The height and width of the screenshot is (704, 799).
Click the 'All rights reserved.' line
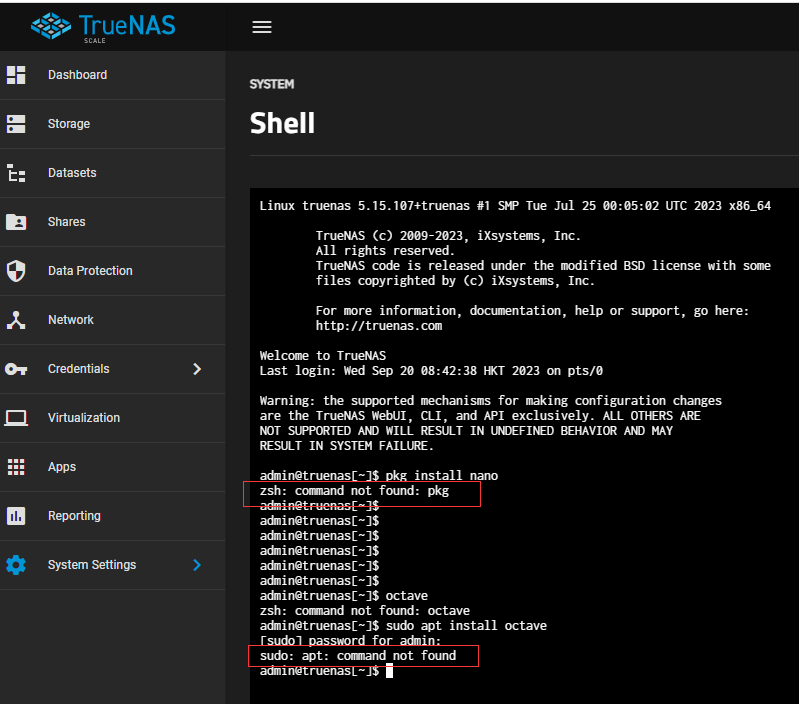[385, 251]
